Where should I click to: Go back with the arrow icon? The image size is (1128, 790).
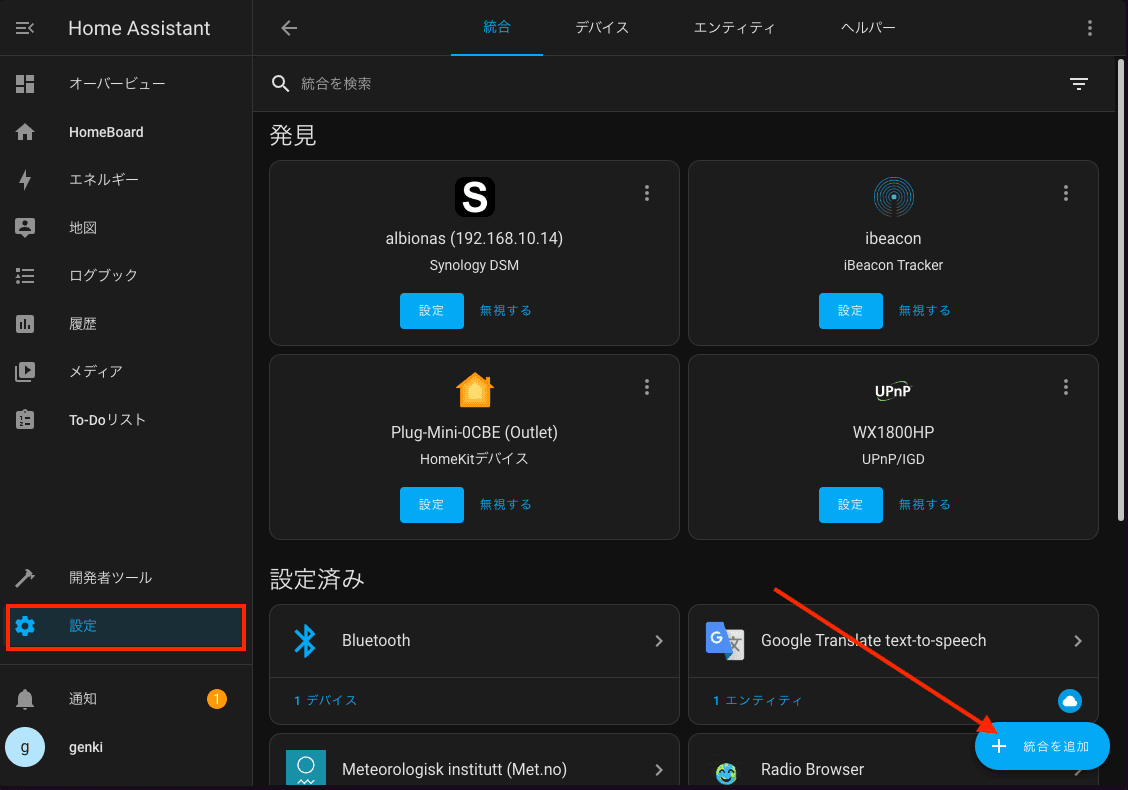tap(289, 28)
